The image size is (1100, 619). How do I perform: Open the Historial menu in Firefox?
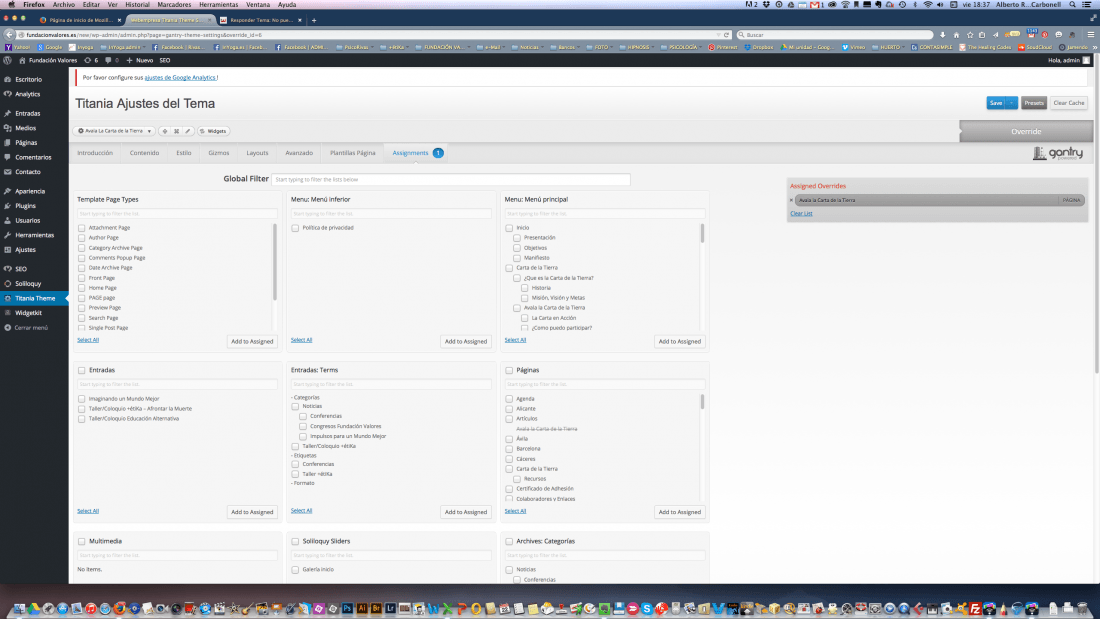coord(137,4)
